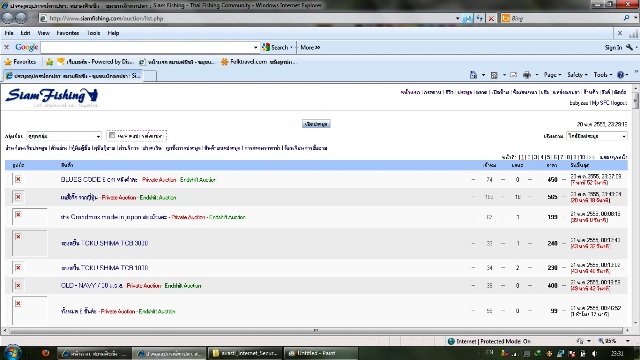Open the TOKU SHIMA TCB 3030 listing
This screenshot has height=360, width=640.
click(x=104, y=243)
